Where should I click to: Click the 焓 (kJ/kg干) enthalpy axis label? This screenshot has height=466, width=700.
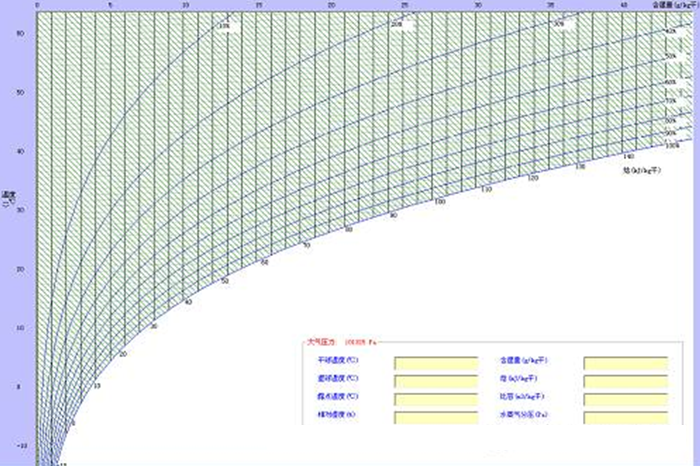tap(640, 171)
